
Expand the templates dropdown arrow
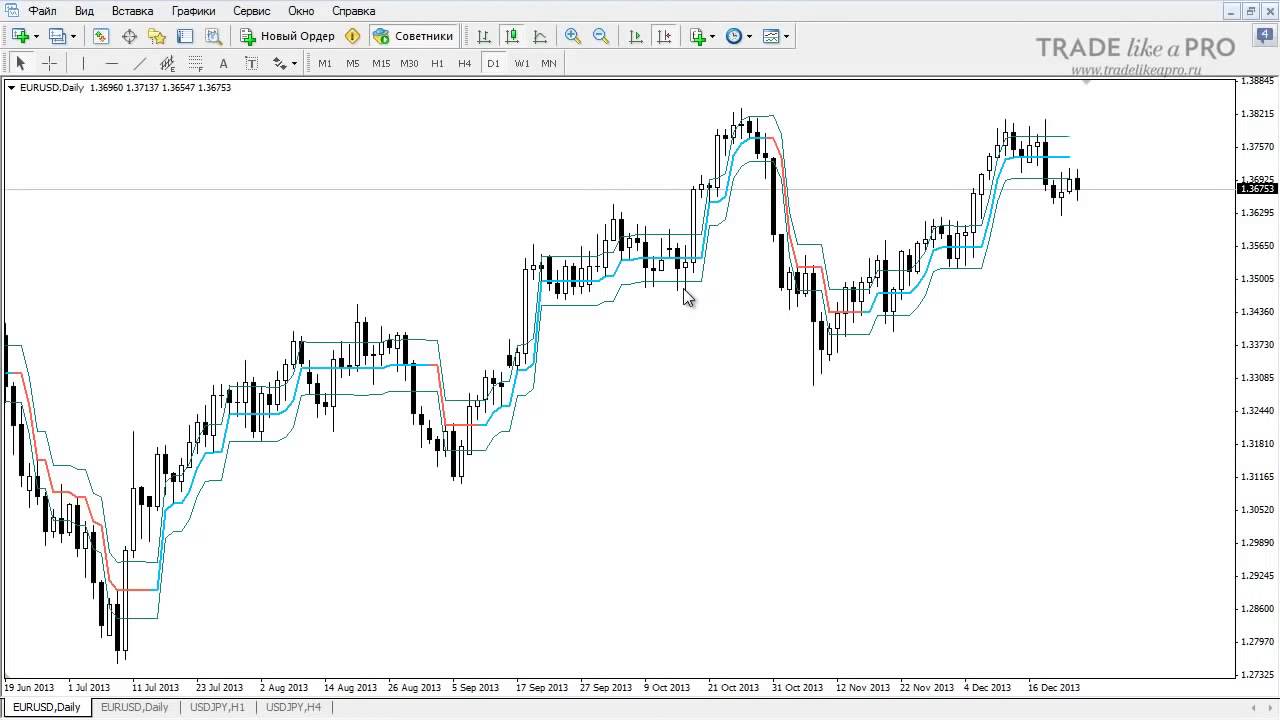pyautogui.click(x=787, y=36)
